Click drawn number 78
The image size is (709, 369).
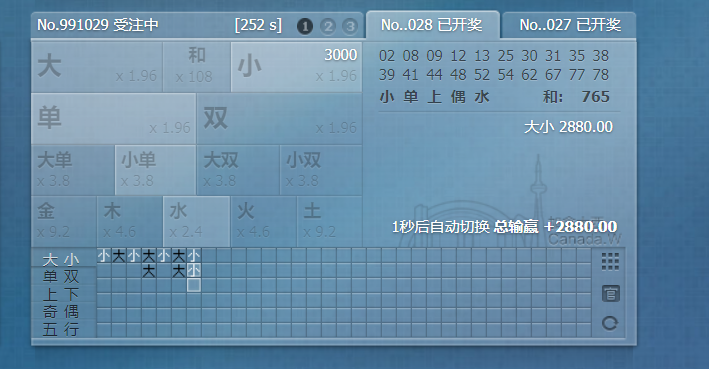(600, 75)
